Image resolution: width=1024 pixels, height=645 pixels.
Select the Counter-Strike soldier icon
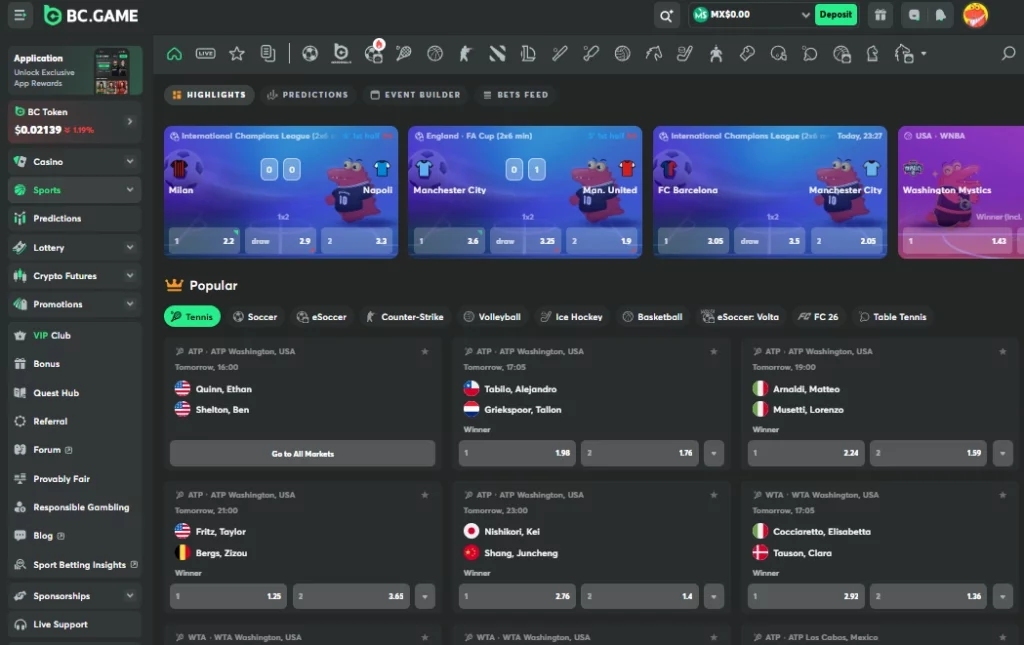pos(465,54)
